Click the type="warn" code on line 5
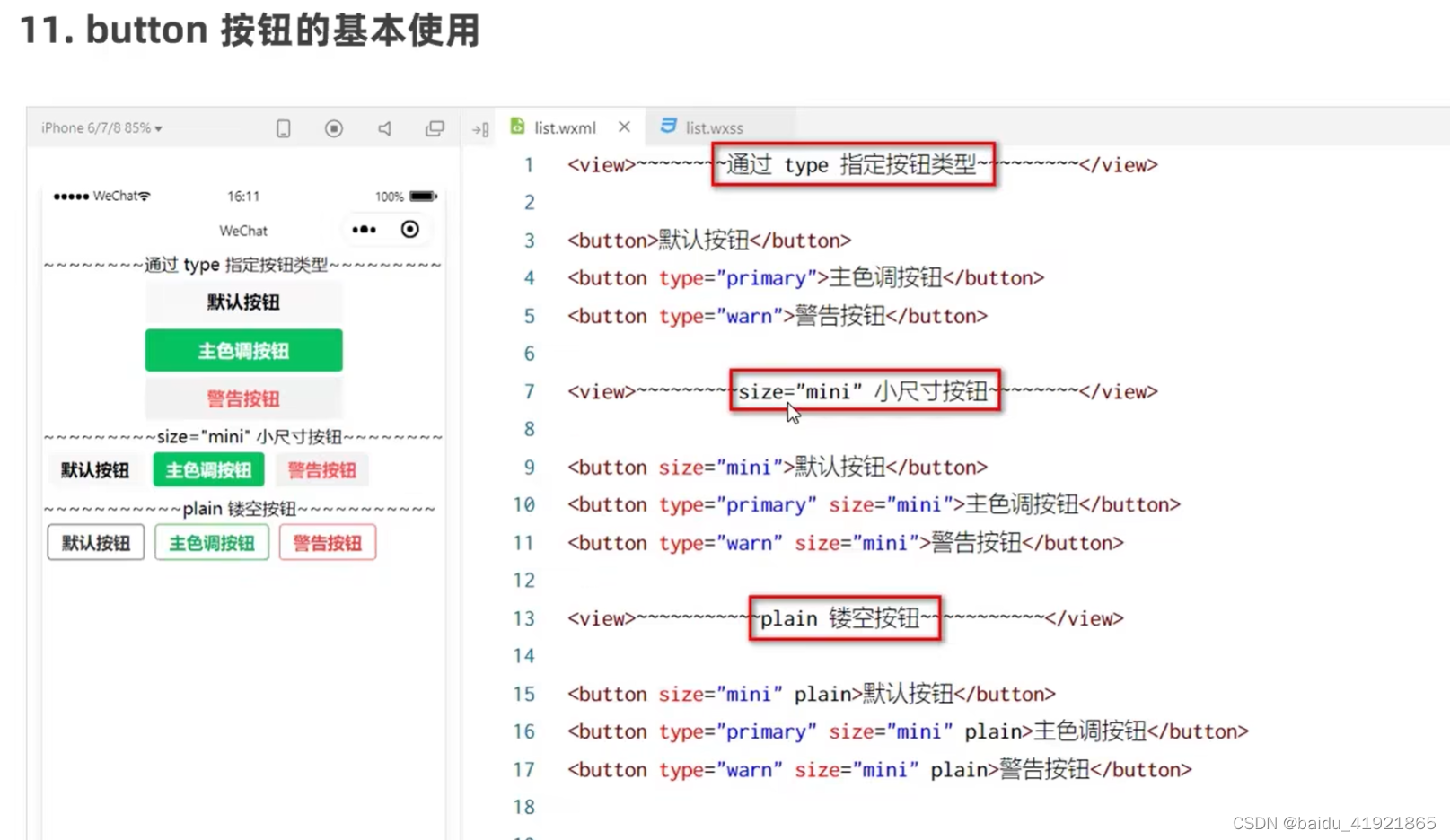This screenshot has width=1450, height=840. (721, 316)
